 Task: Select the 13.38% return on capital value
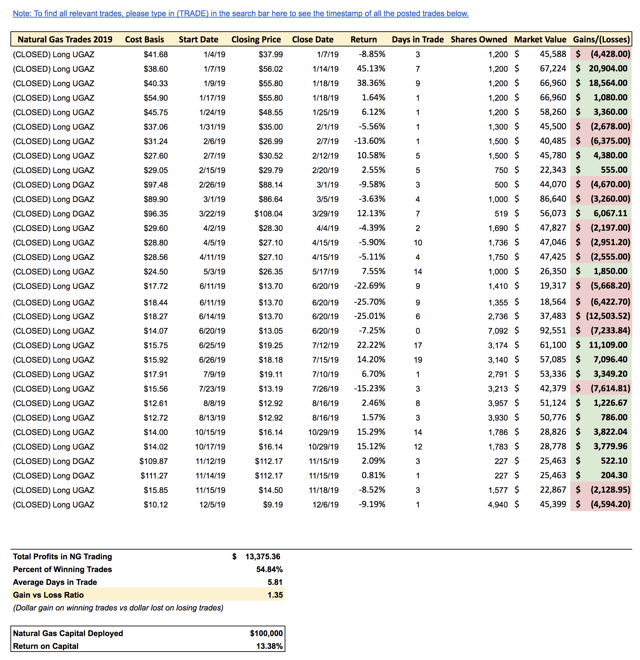click(269, 646)
